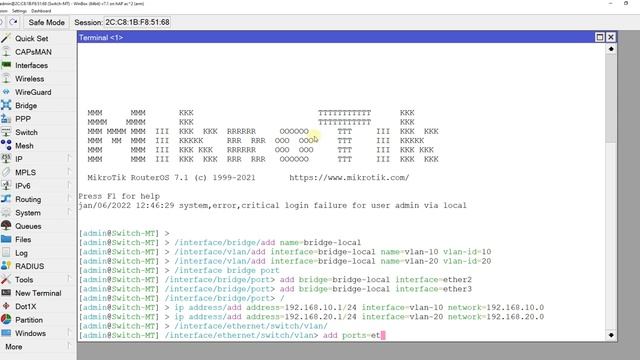Open the RADIUS menu icon
The height and width of the screenshot is (360, 640).
6,266
